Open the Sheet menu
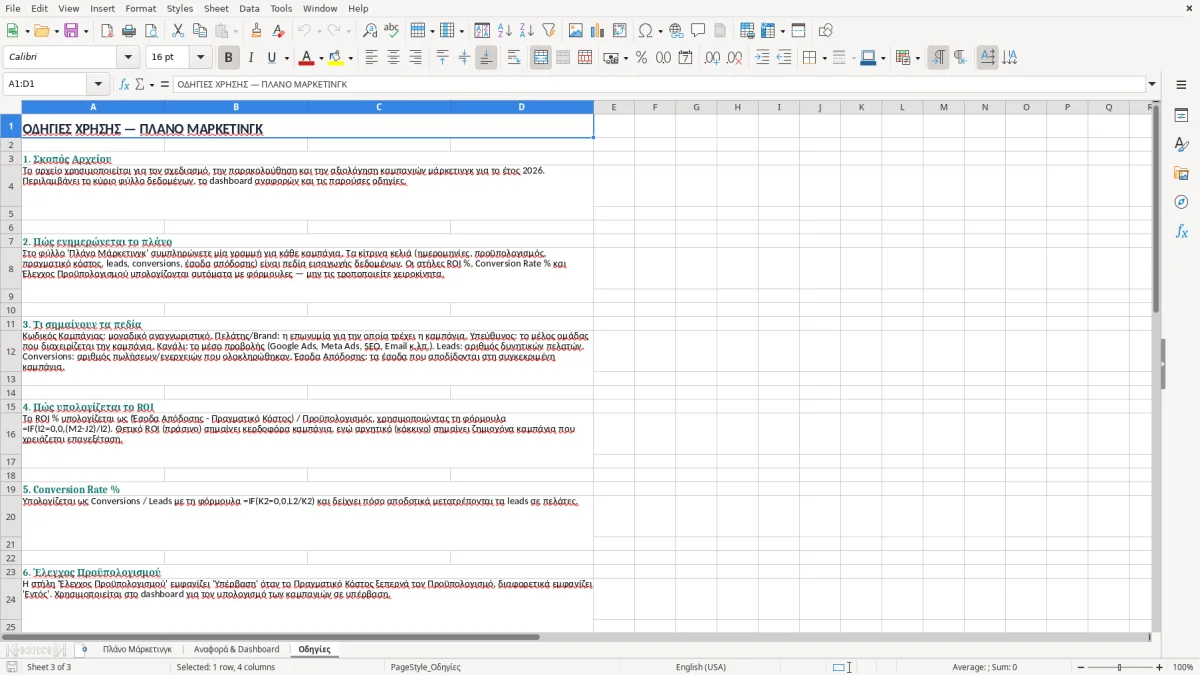The image size is (1200, 675). point(216,8)
